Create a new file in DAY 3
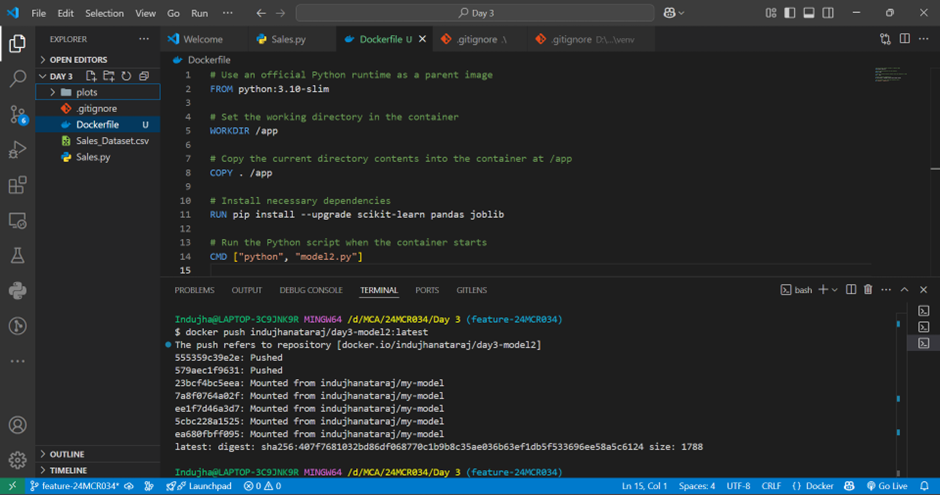 (91, 76)
